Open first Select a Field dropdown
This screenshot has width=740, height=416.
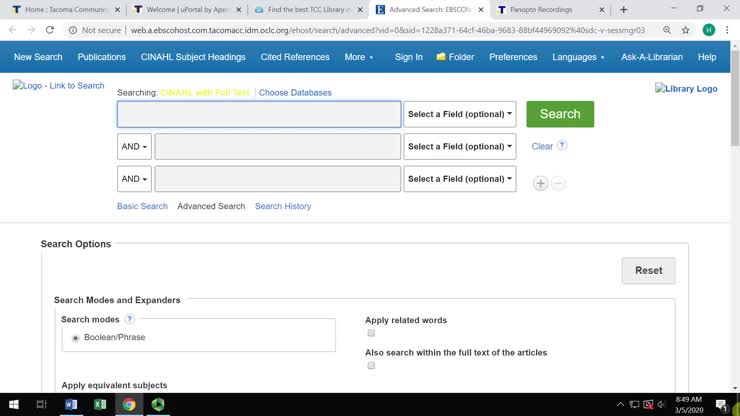click(x=460, y=114)
